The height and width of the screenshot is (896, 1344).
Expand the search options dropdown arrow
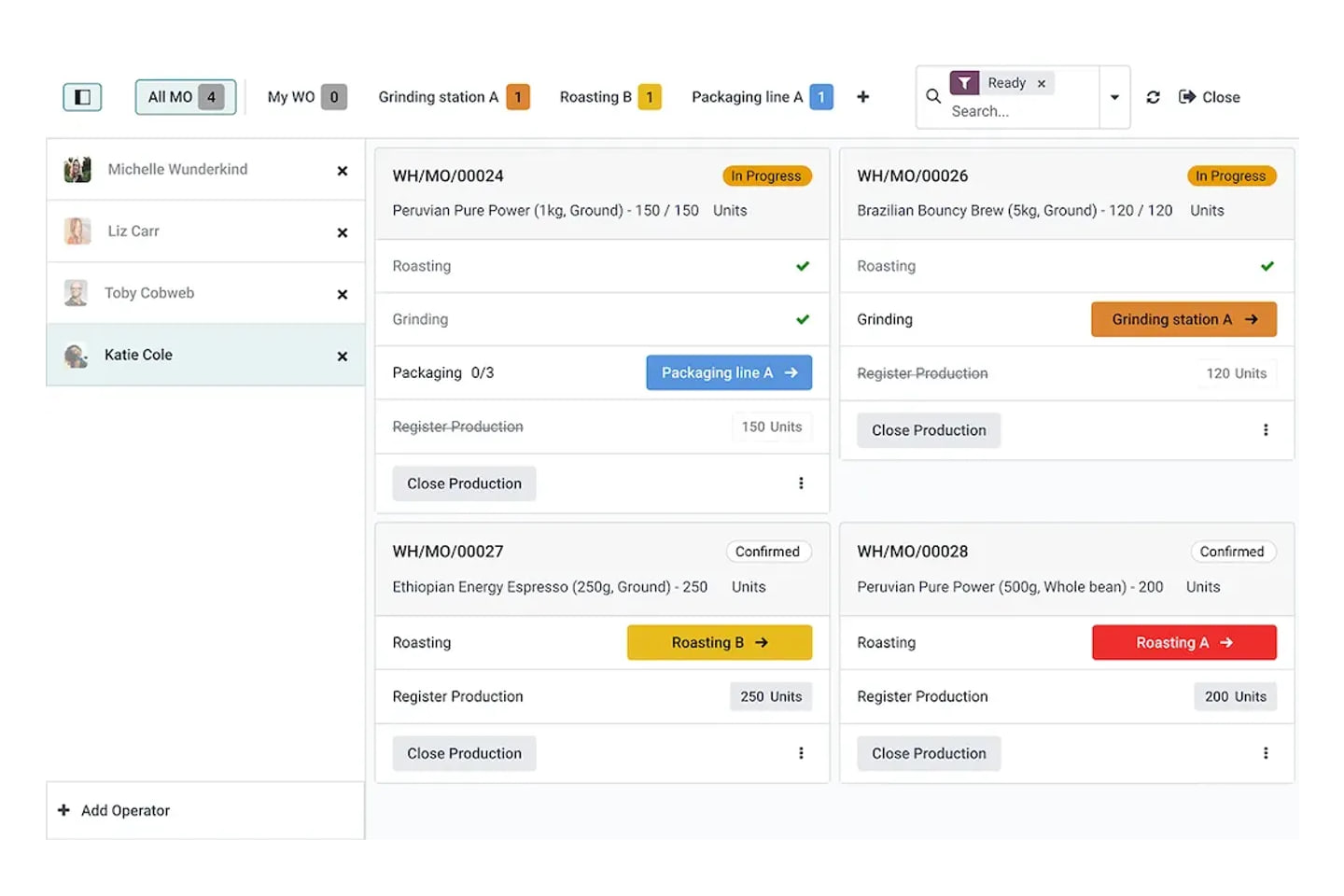(1114, 97)
